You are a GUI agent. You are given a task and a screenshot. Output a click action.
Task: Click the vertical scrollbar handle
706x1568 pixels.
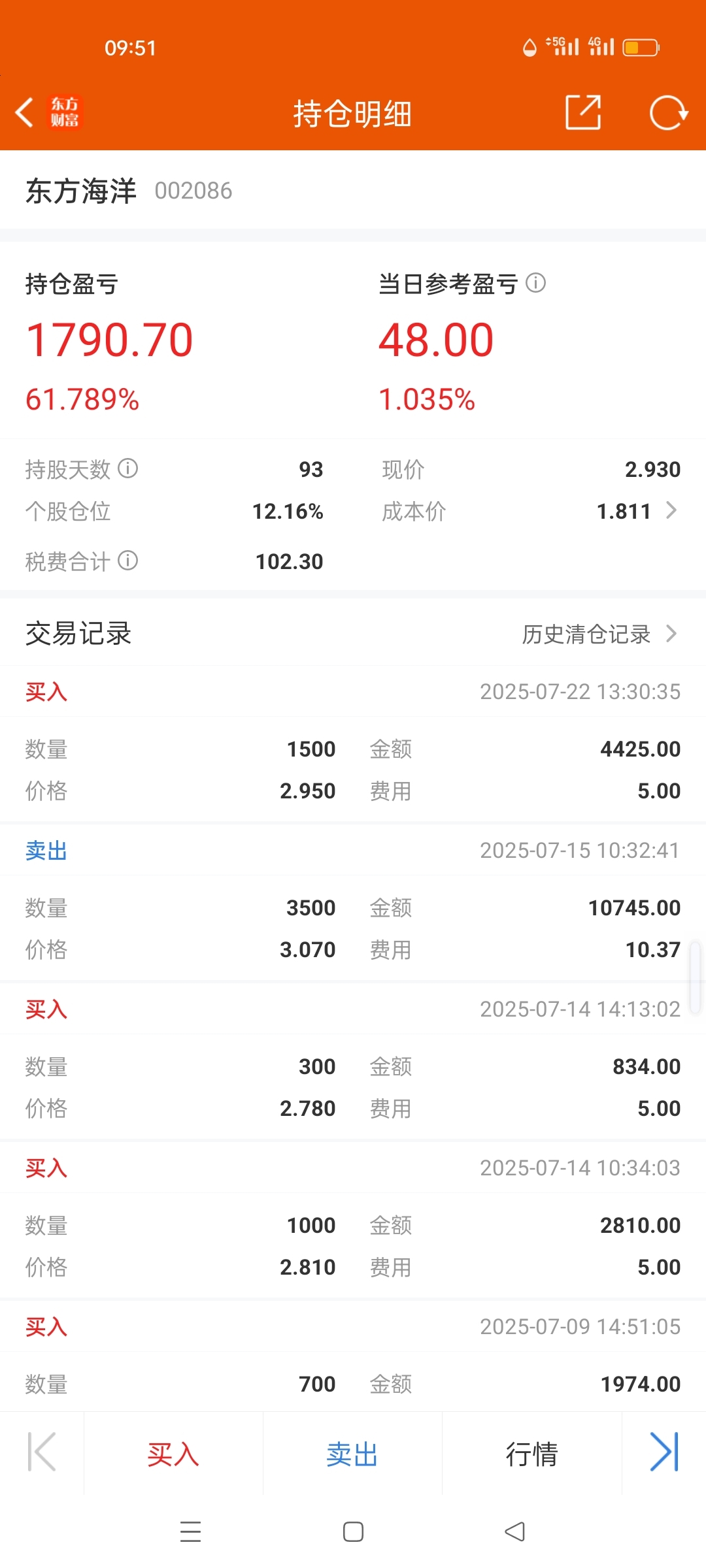click(x=696, y=977)
